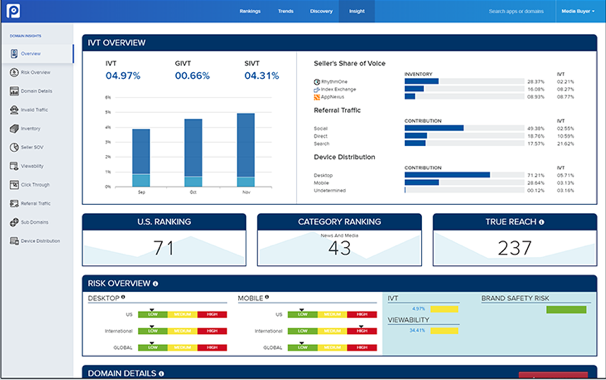Open the Click Through sidebar icon
606x380 pixels.
click(x=14, y=185)
